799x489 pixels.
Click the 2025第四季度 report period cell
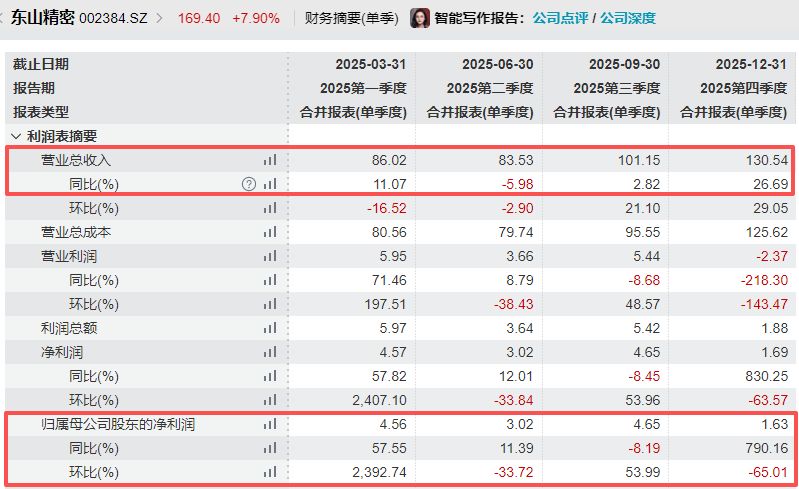tap(743, 88)
